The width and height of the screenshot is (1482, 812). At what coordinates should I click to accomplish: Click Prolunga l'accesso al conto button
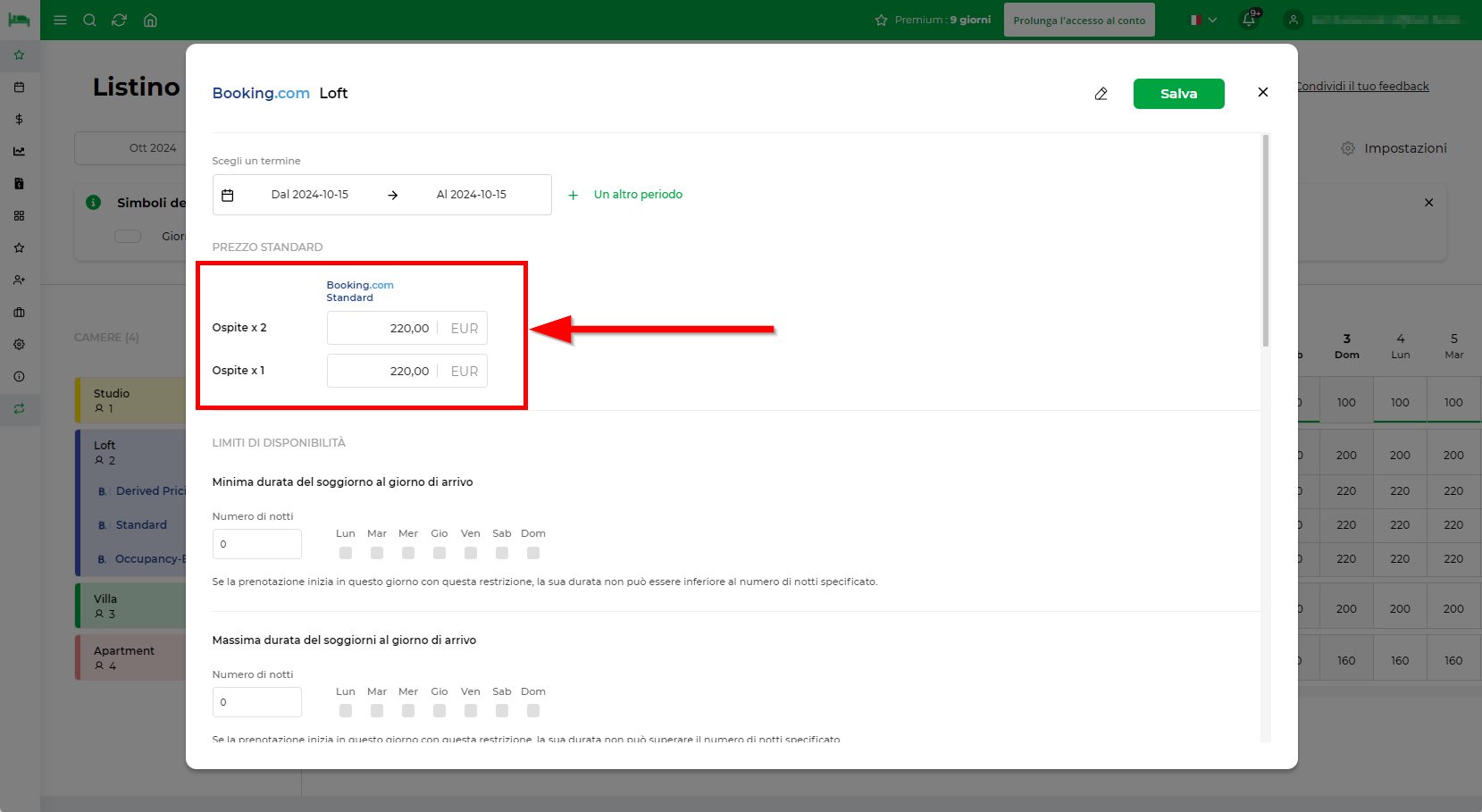pyautogui.click(x=1079, y=20)
